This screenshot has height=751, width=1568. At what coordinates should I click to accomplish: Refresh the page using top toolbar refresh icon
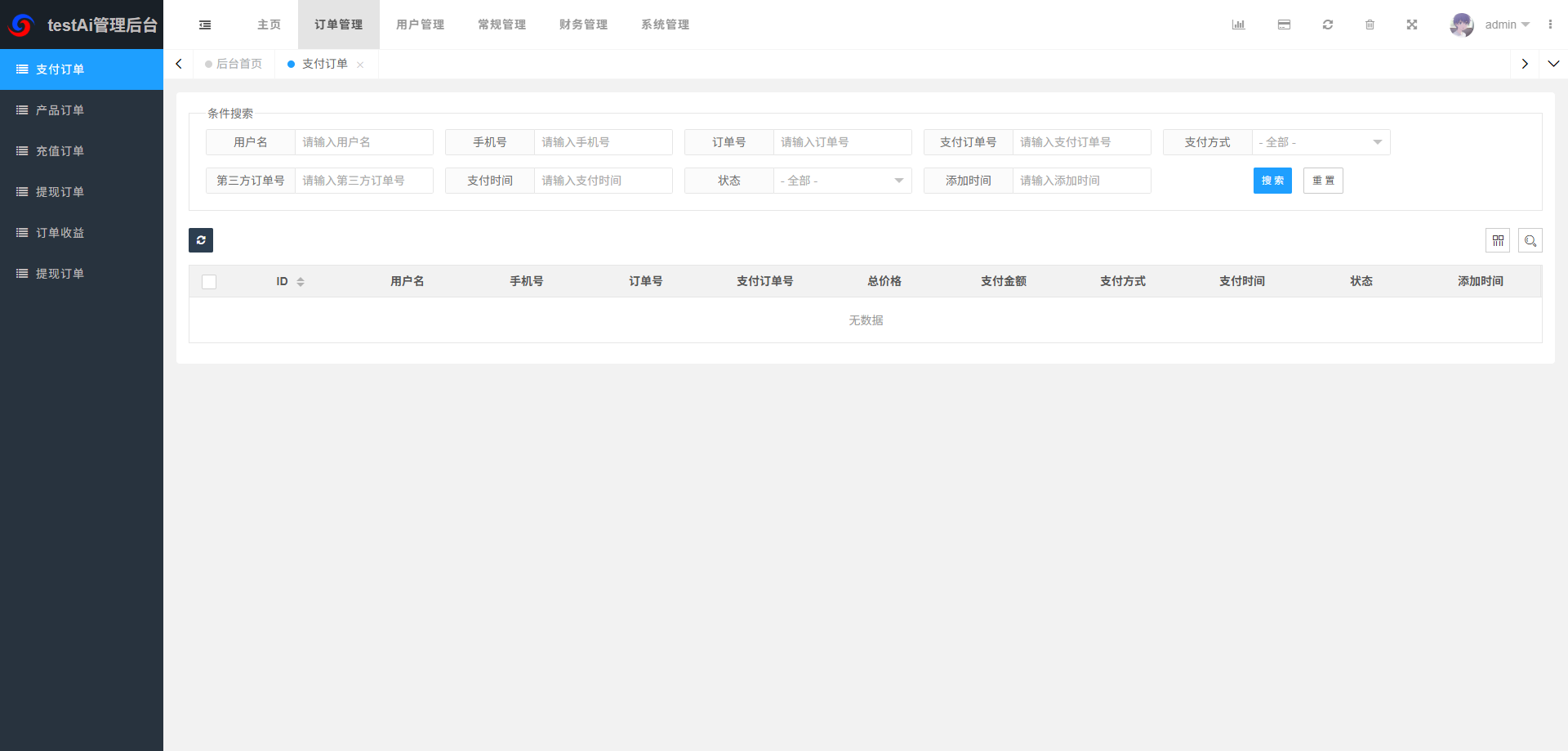(1328, 25)
